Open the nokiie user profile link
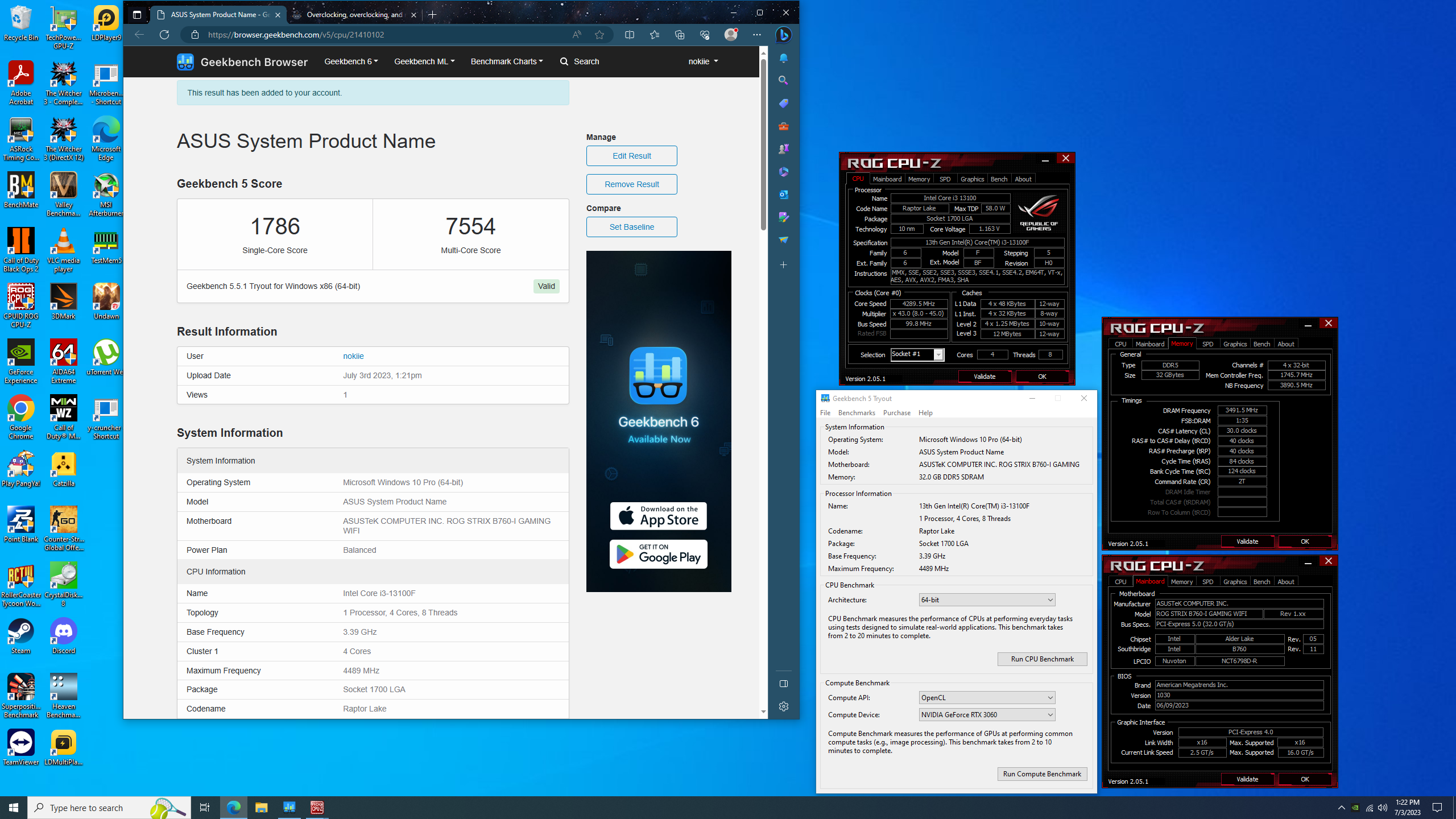Image resolution: width=1456 pixels, height=819 pixels. [x=353, y=356]
